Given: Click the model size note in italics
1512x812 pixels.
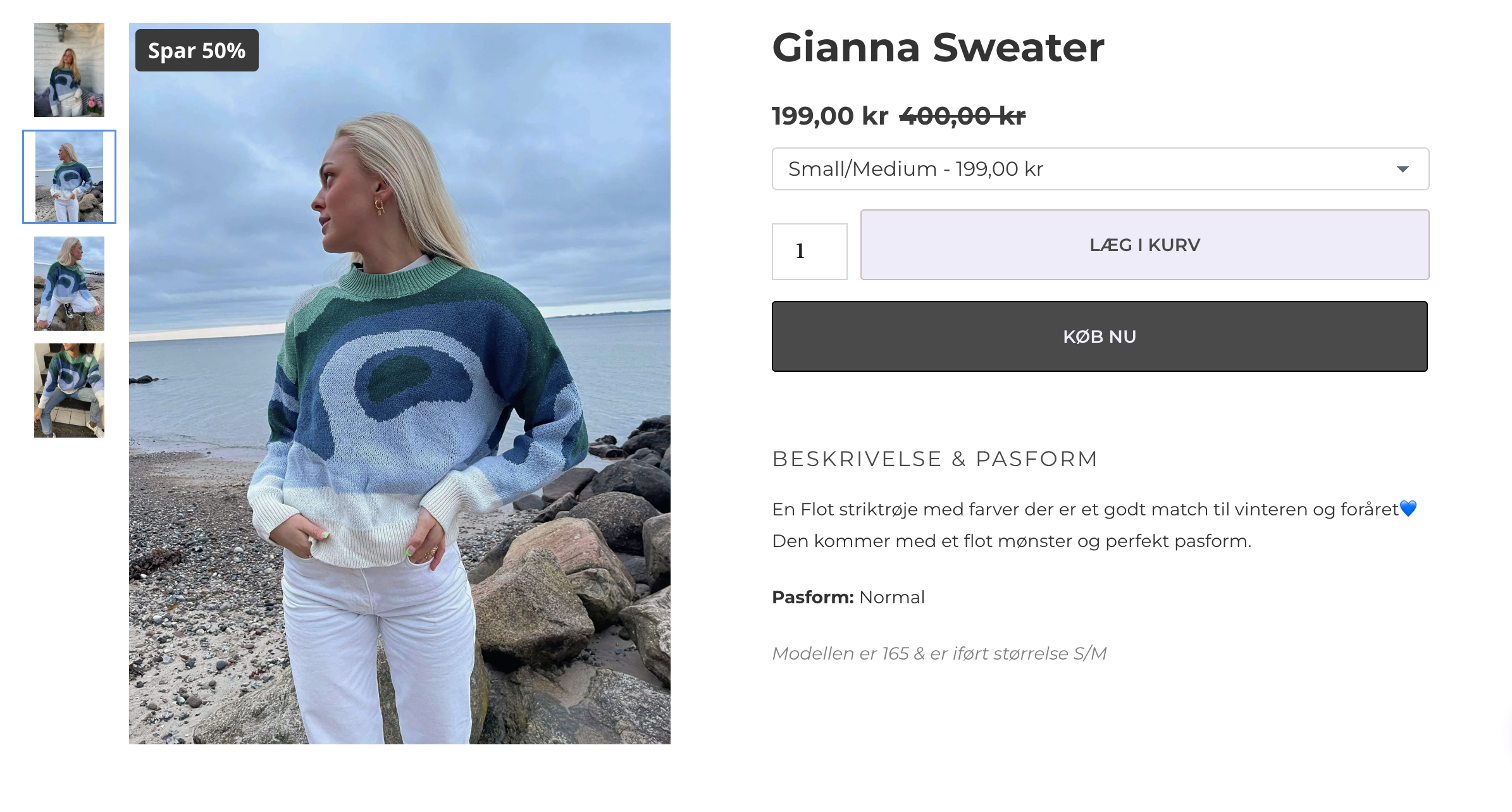Looking at the screenshot, I should [939, 653].
